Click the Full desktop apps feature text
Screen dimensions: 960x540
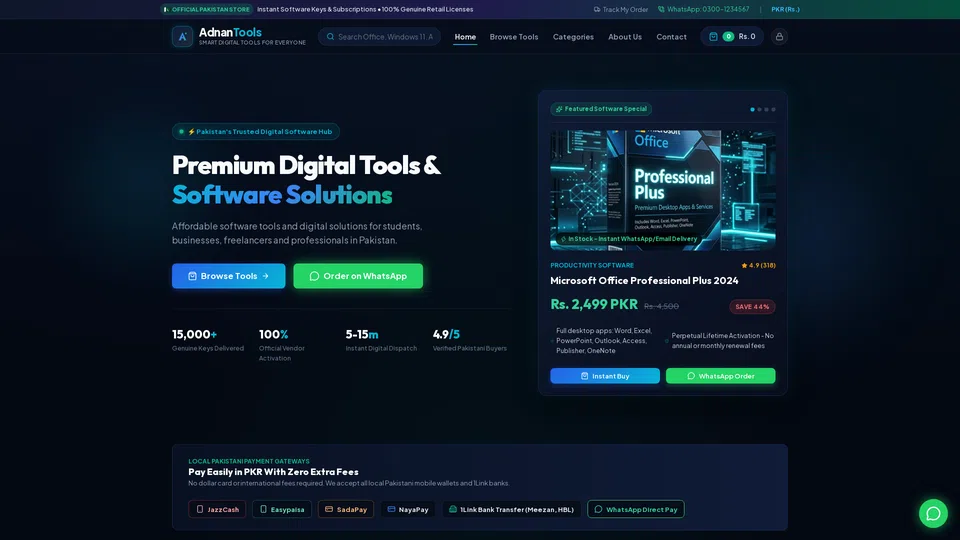(604, 340)
